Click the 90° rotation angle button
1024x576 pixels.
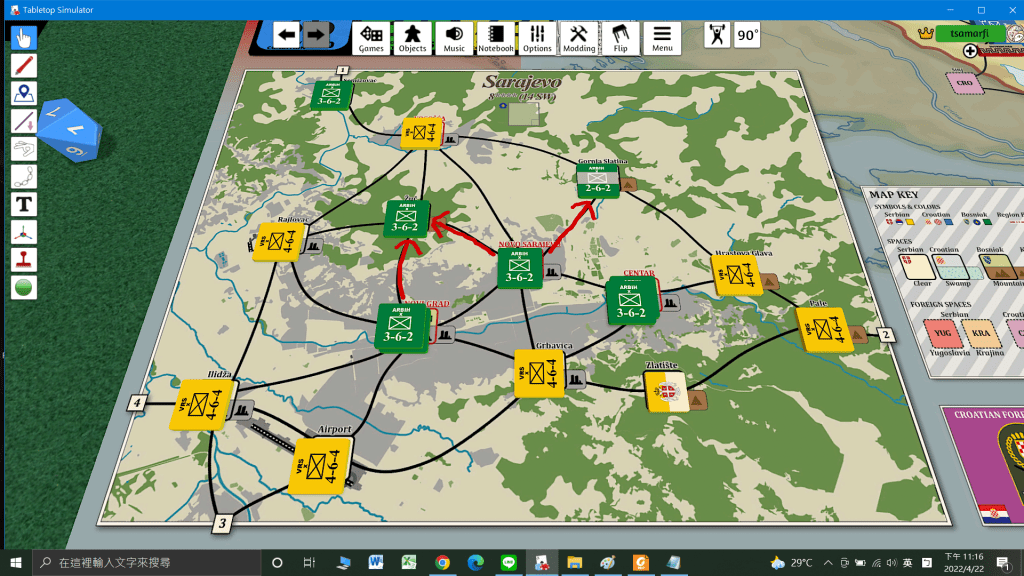747,35
